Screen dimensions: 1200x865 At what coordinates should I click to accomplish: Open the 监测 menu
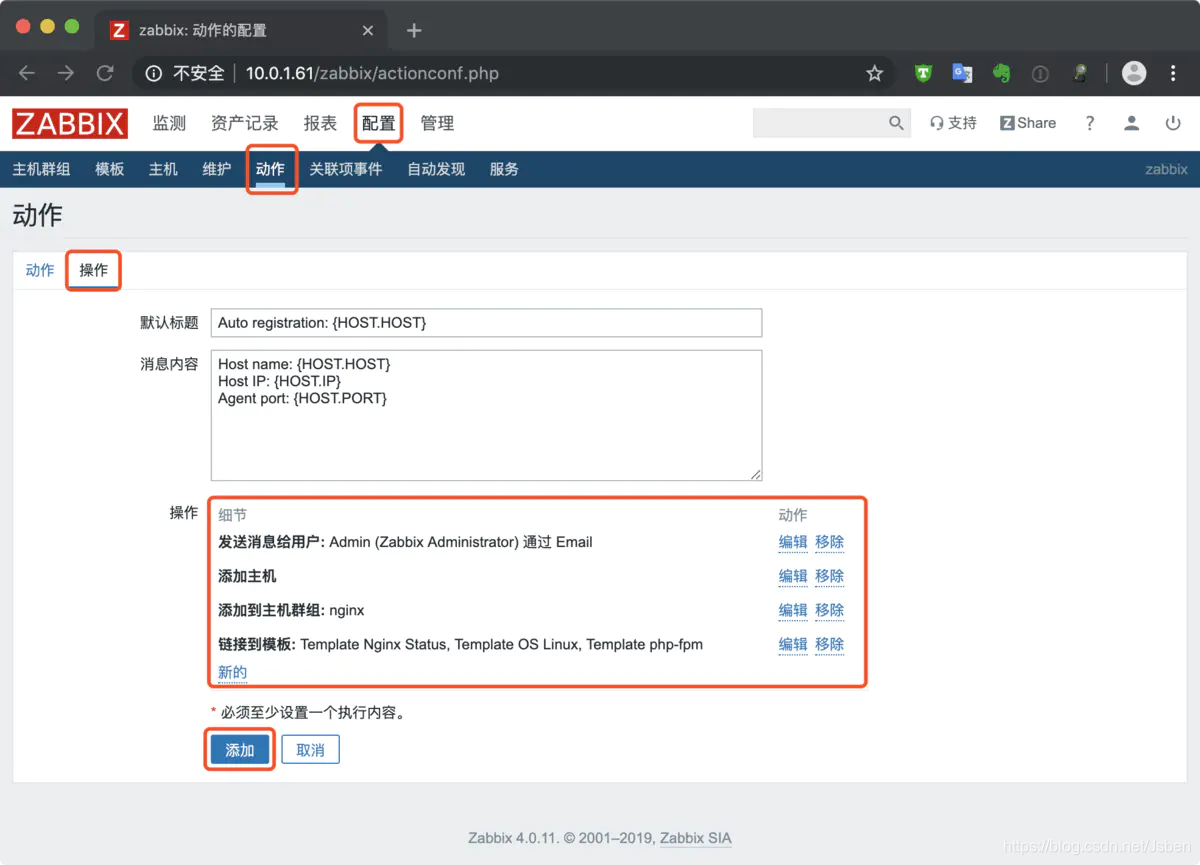tap(169, 123)
